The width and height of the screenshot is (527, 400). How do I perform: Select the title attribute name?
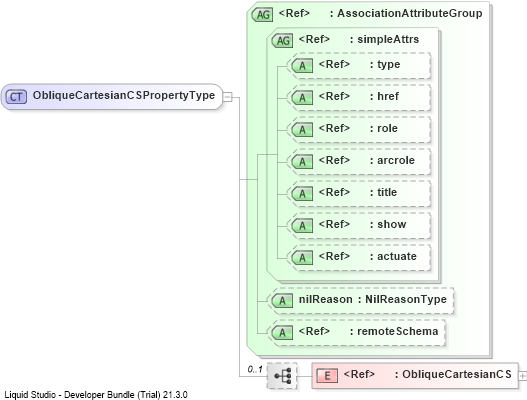[x=387, y=192]
